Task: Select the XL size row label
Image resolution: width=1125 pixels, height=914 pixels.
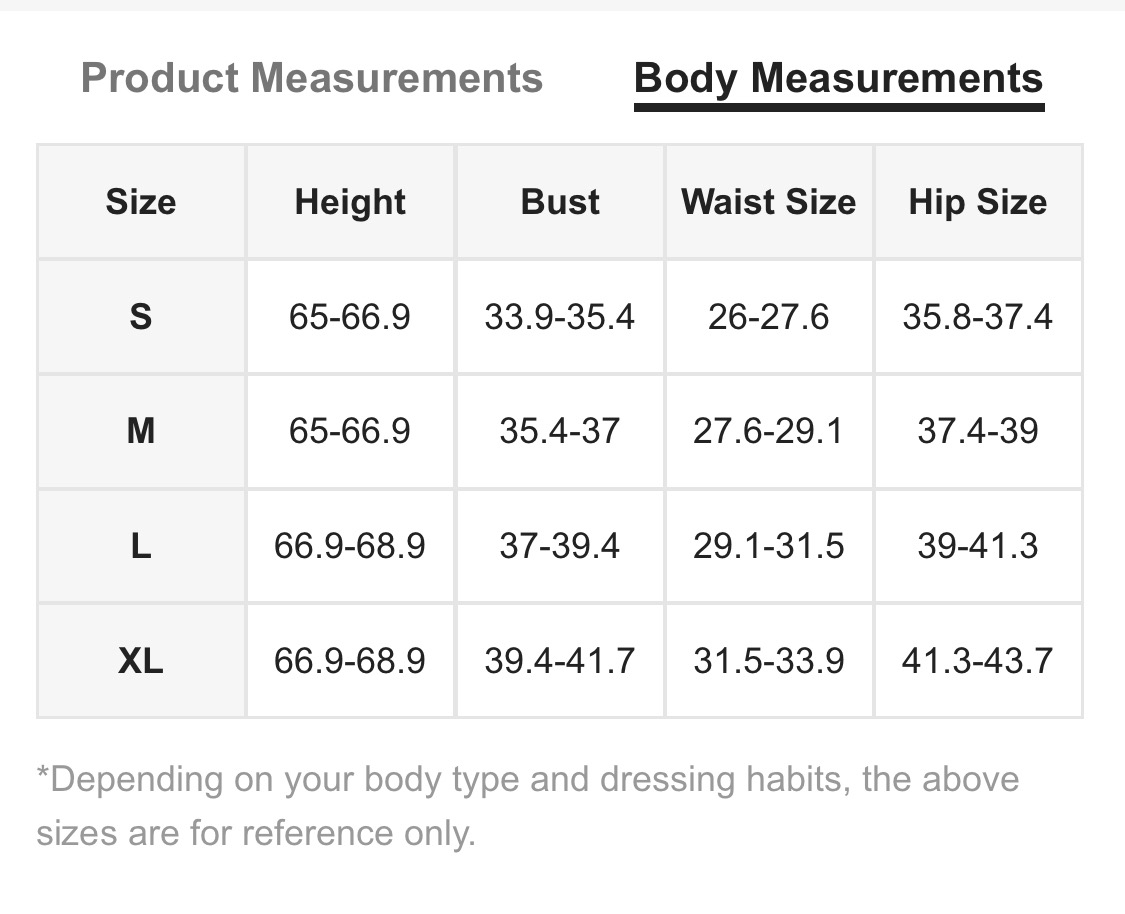Action: coord(141,661)
